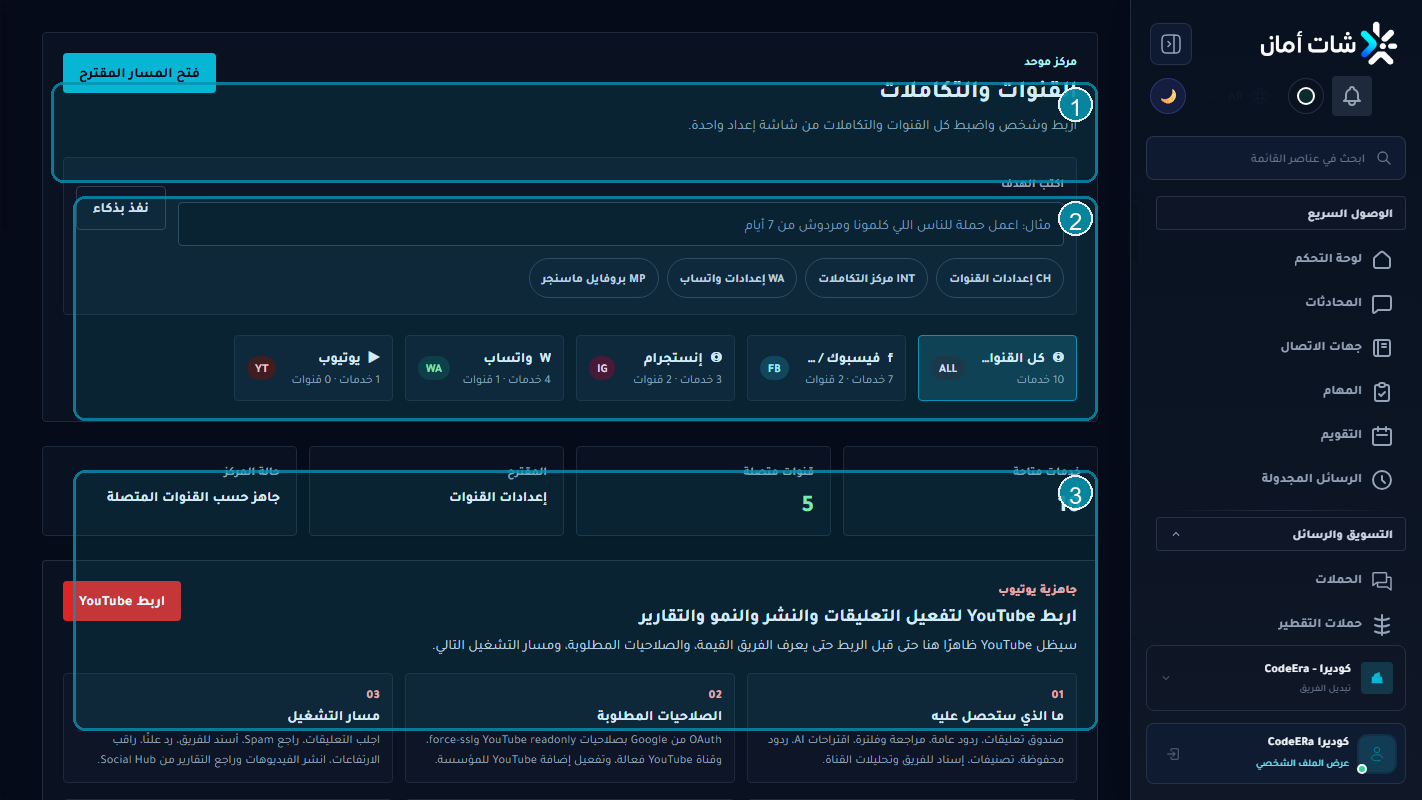This screenshot has width=1422, height=800.
Task: Click the FB round badge
Action: coord(774,368)
